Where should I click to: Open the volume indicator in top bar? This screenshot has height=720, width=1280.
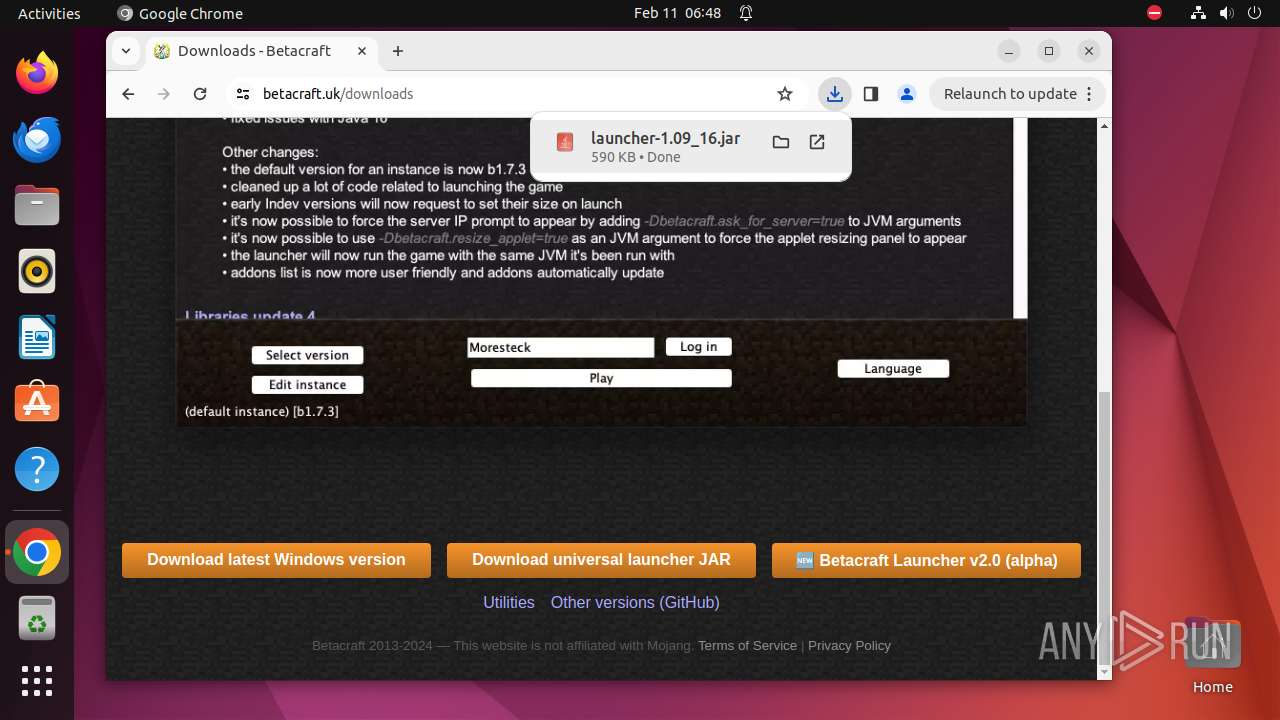[x=1225, y=13]
